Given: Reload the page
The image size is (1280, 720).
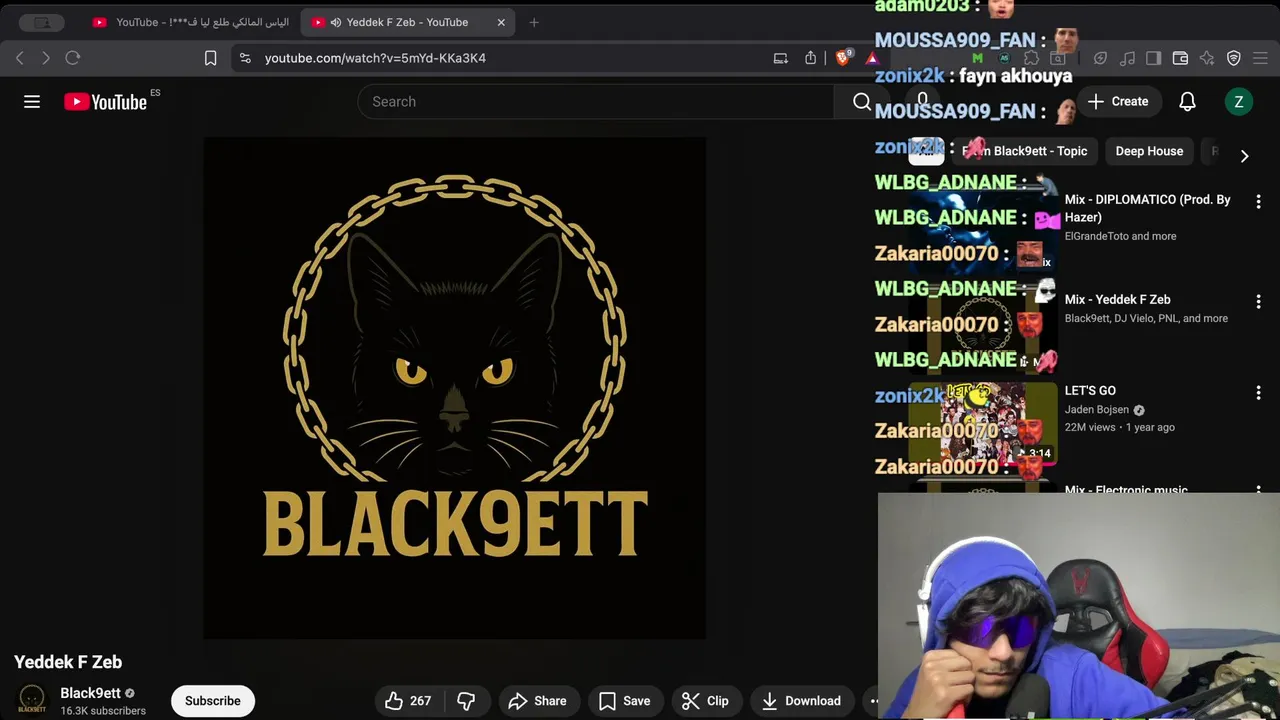Looking at the screenshot, I should pyautogui.click(x=73, y=58).
